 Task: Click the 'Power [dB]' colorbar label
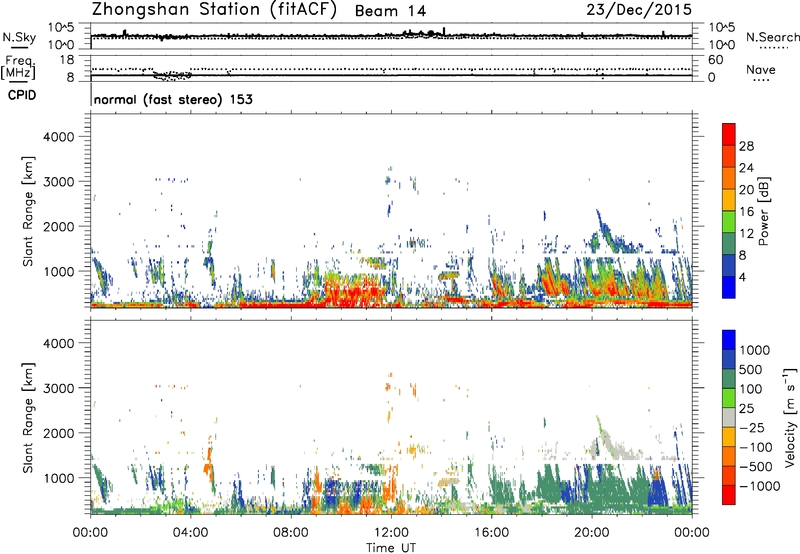(763, 211)
